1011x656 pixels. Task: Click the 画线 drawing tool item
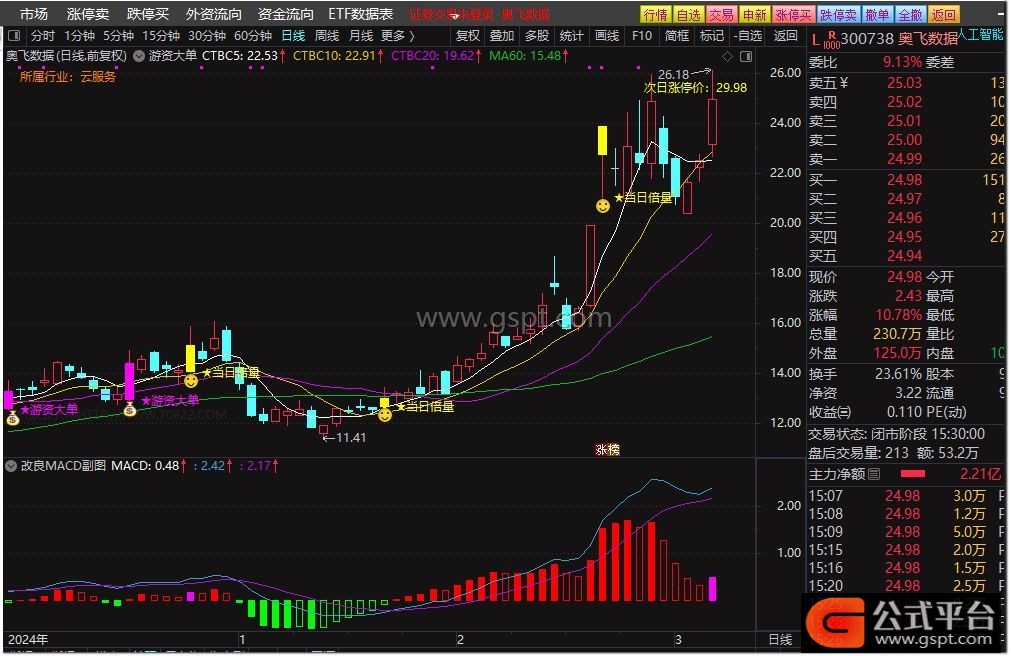(x=607, y=36)
